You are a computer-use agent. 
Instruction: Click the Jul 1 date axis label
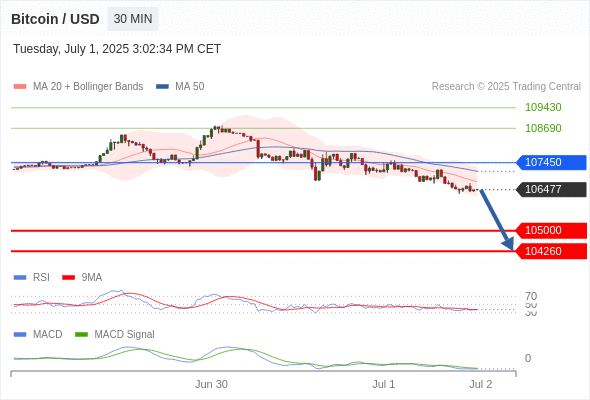pos(383,384)
